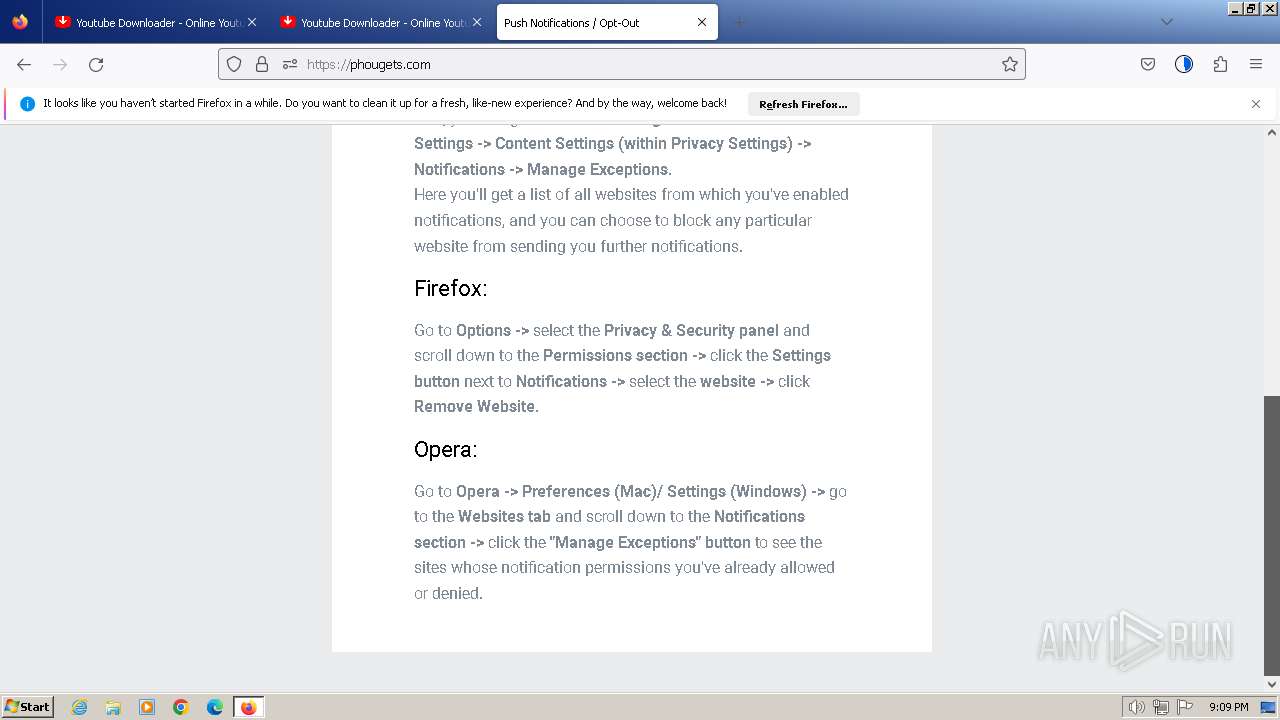
Task: Open the Save to Pocket icon
Action: [x=1148, y=64]
